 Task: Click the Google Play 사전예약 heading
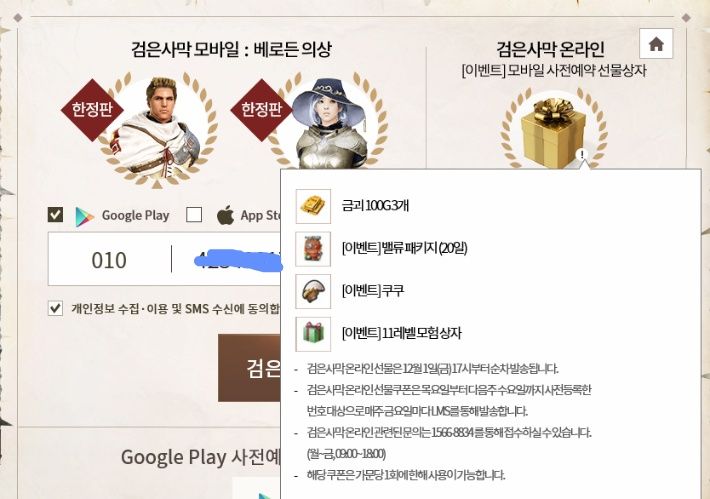point(201,457)
